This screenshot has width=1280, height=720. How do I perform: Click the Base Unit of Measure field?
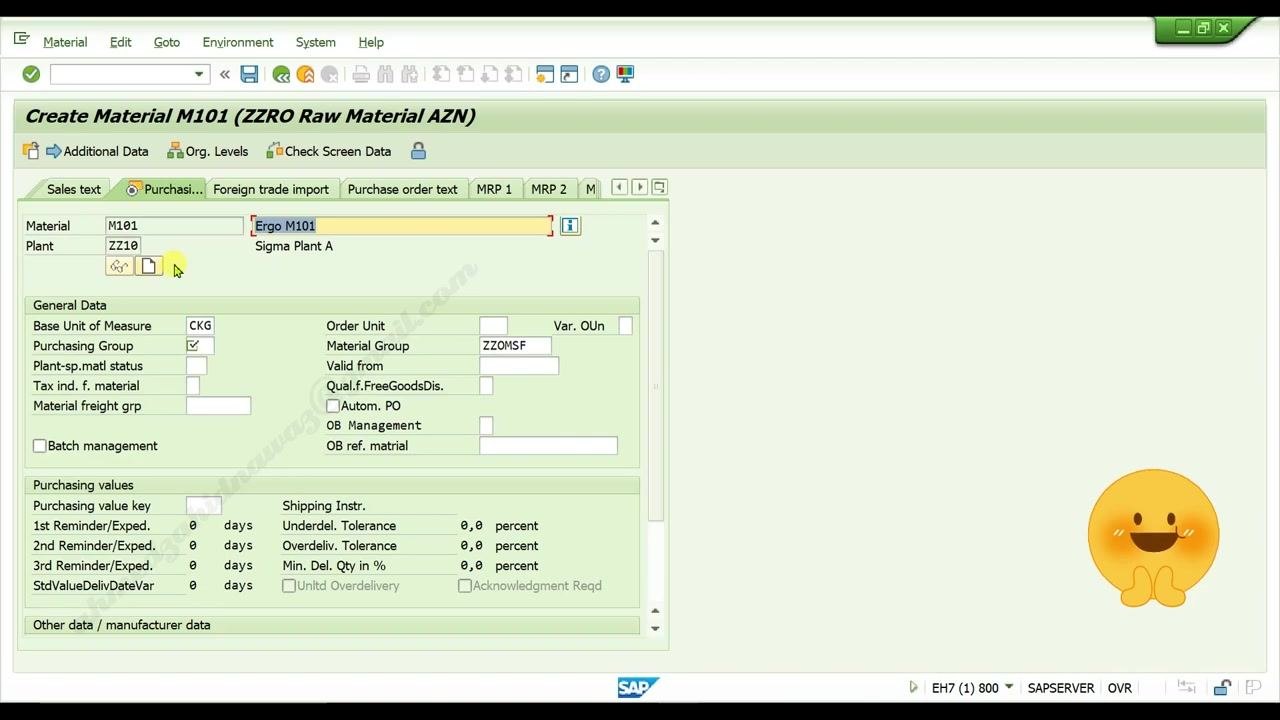pos(200,326)
